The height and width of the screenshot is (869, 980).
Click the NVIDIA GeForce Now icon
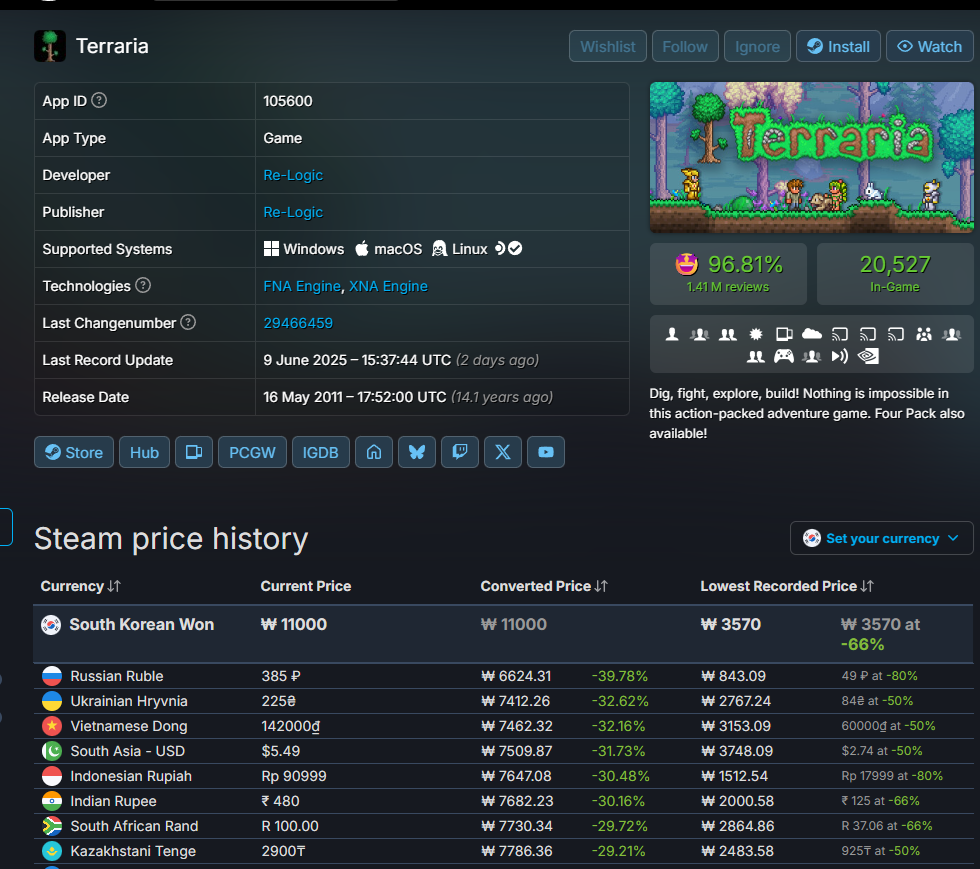(868, 356)
